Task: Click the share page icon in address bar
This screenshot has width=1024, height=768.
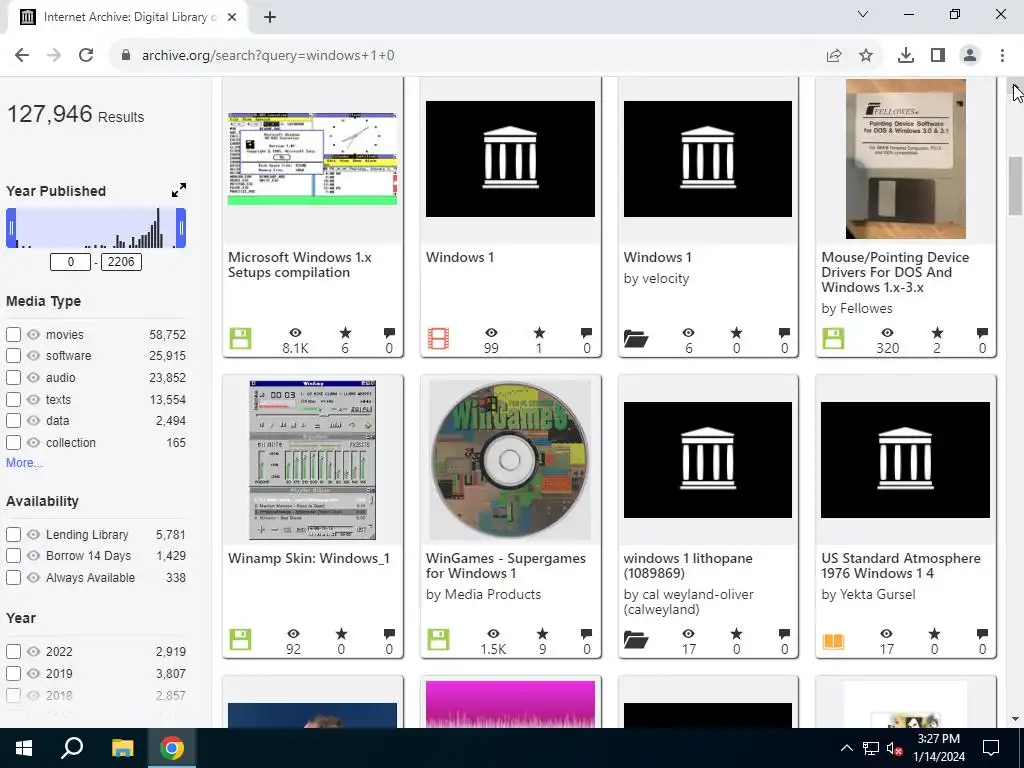Action: pos(834,56)
